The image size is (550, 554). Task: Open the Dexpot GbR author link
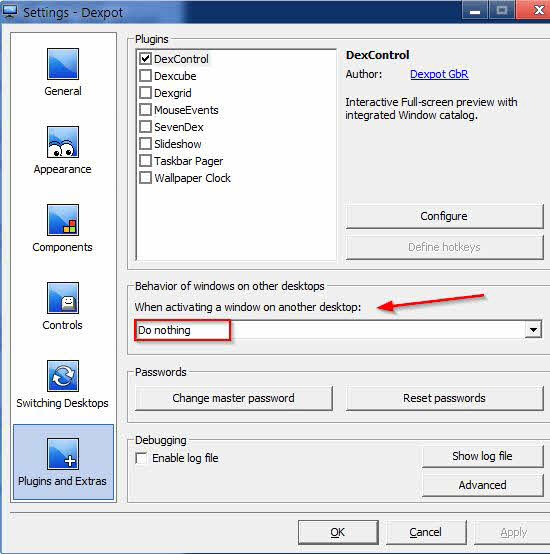click(x=439, y=74)
